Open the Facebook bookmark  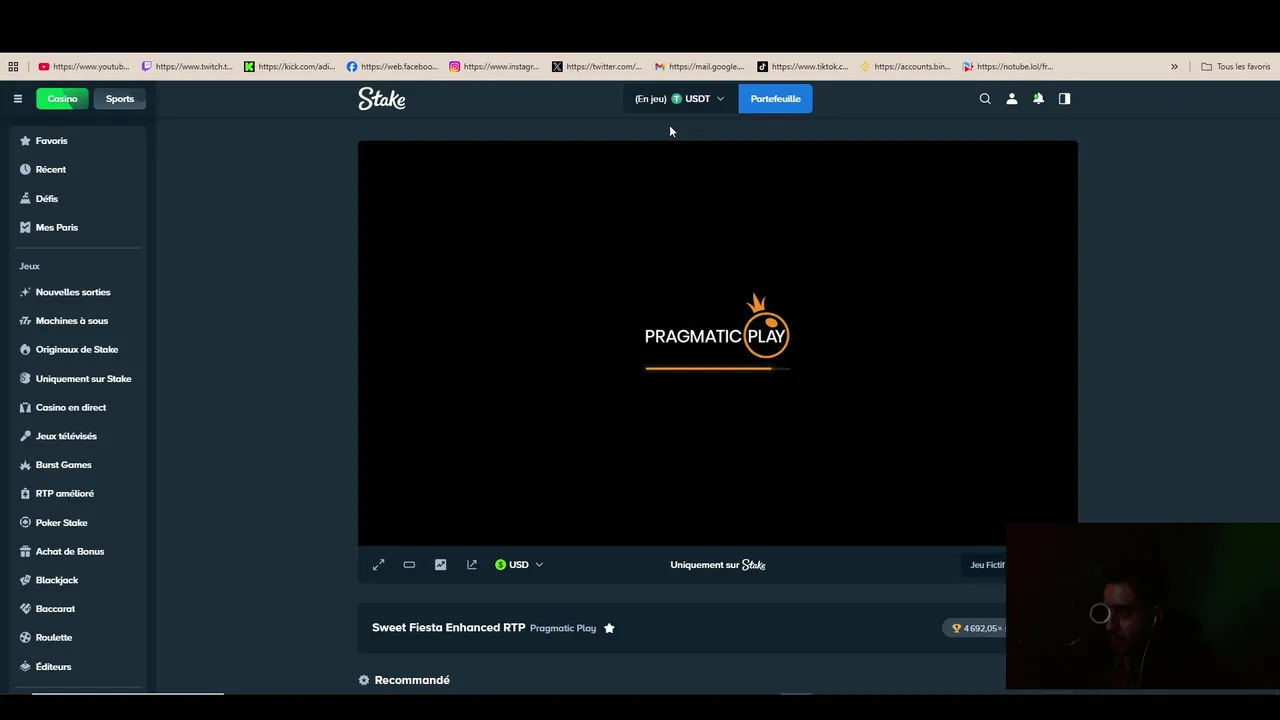click(x=392, y=67)
